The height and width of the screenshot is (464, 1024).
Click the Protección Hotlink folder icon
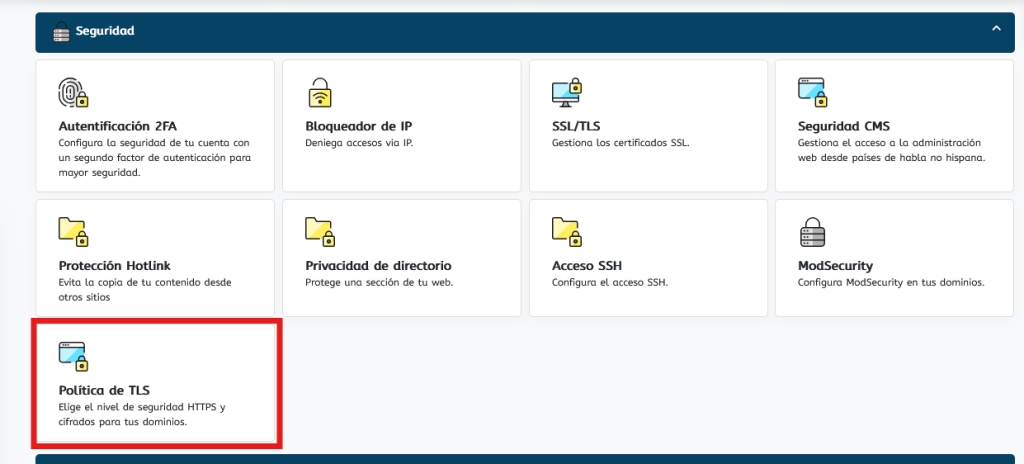pos(73,231)
